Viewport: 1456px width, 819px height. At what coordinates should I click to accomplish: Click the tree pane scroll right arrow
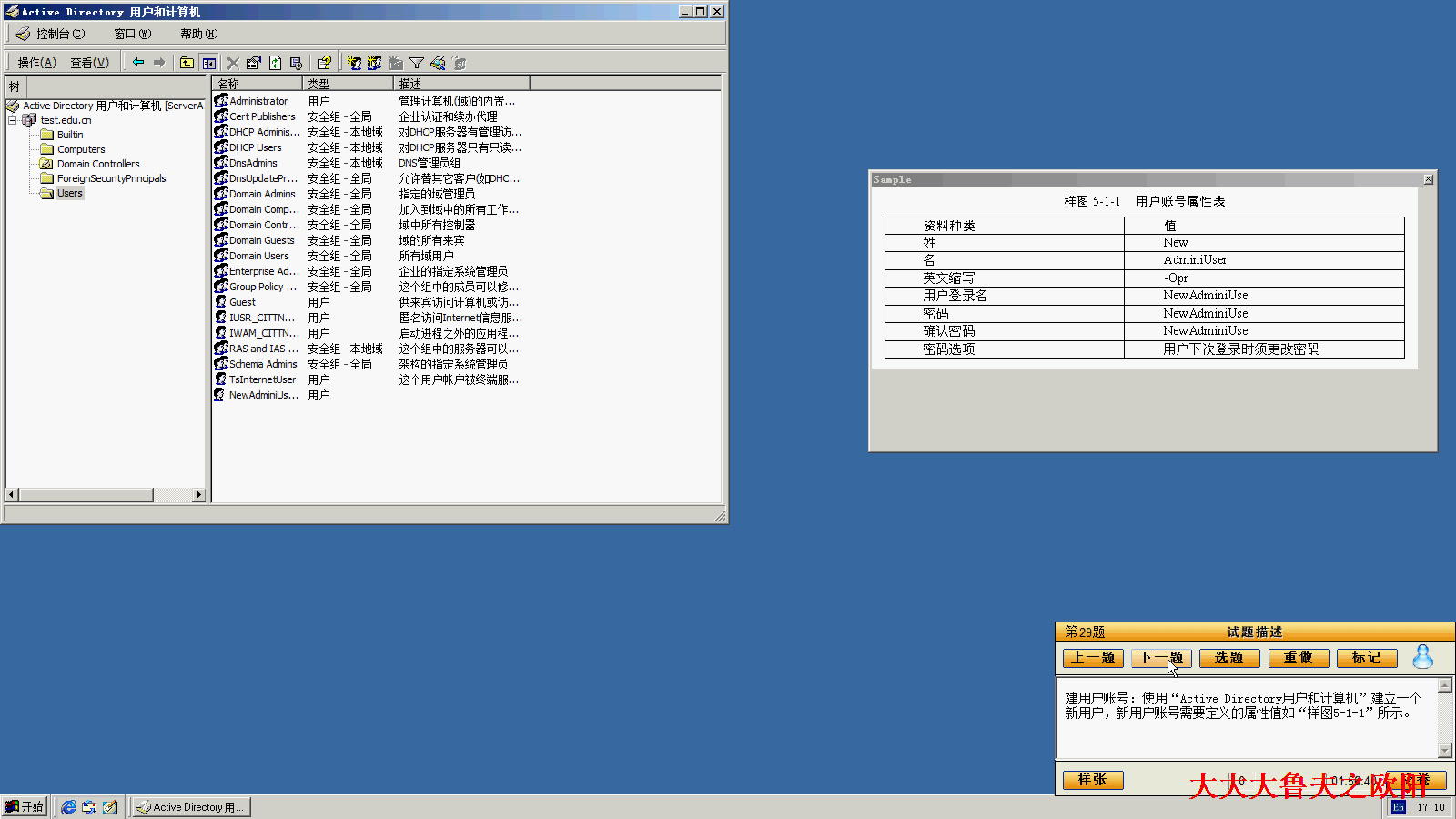[x=198, y=495]
